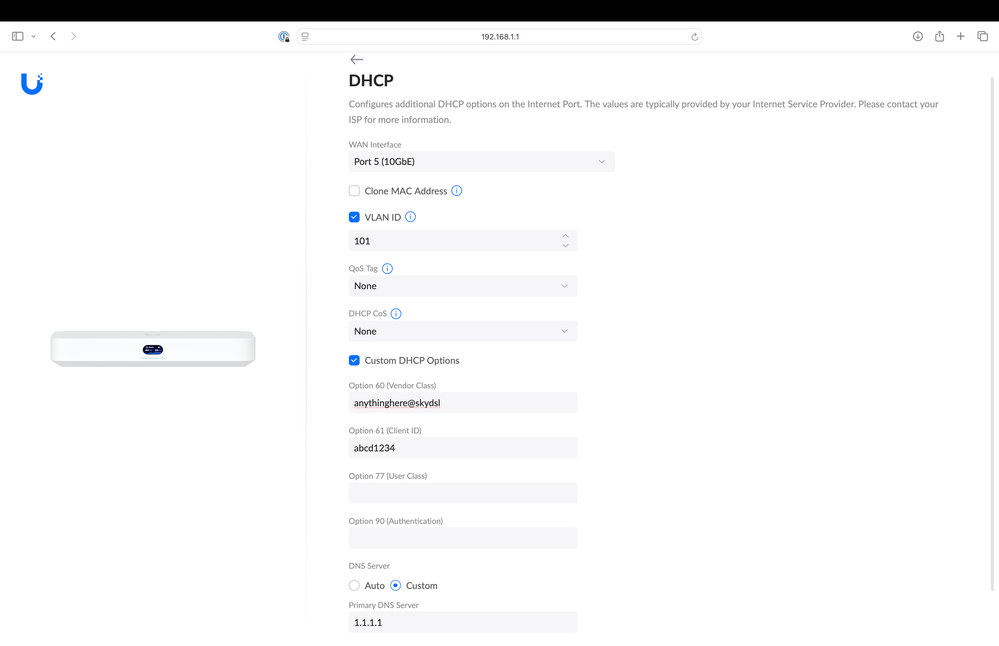
Task: Increase VLAN ID with the up stepper
Action: tap(565, 236)
